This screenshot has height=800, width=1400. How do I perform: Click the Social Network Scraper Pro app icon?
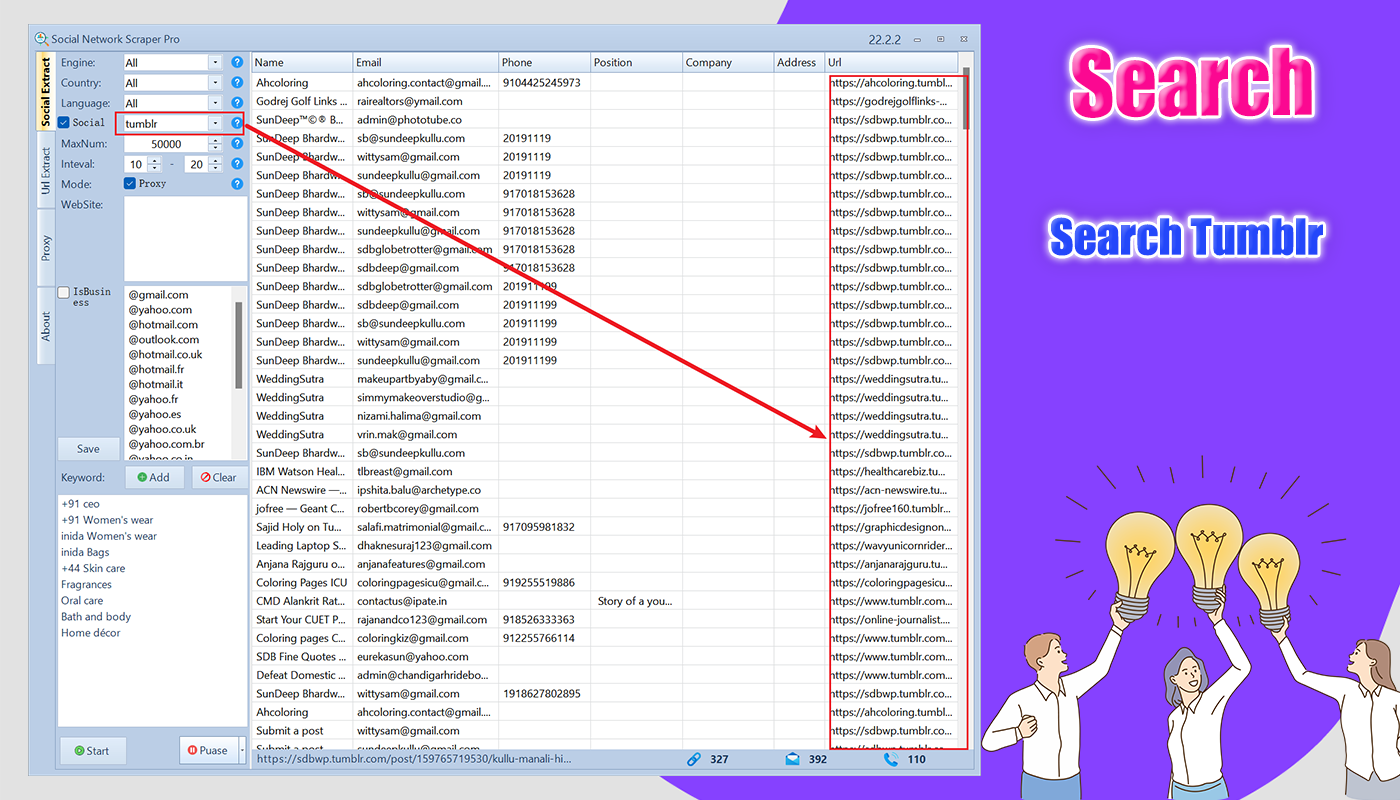pos(41,39)
